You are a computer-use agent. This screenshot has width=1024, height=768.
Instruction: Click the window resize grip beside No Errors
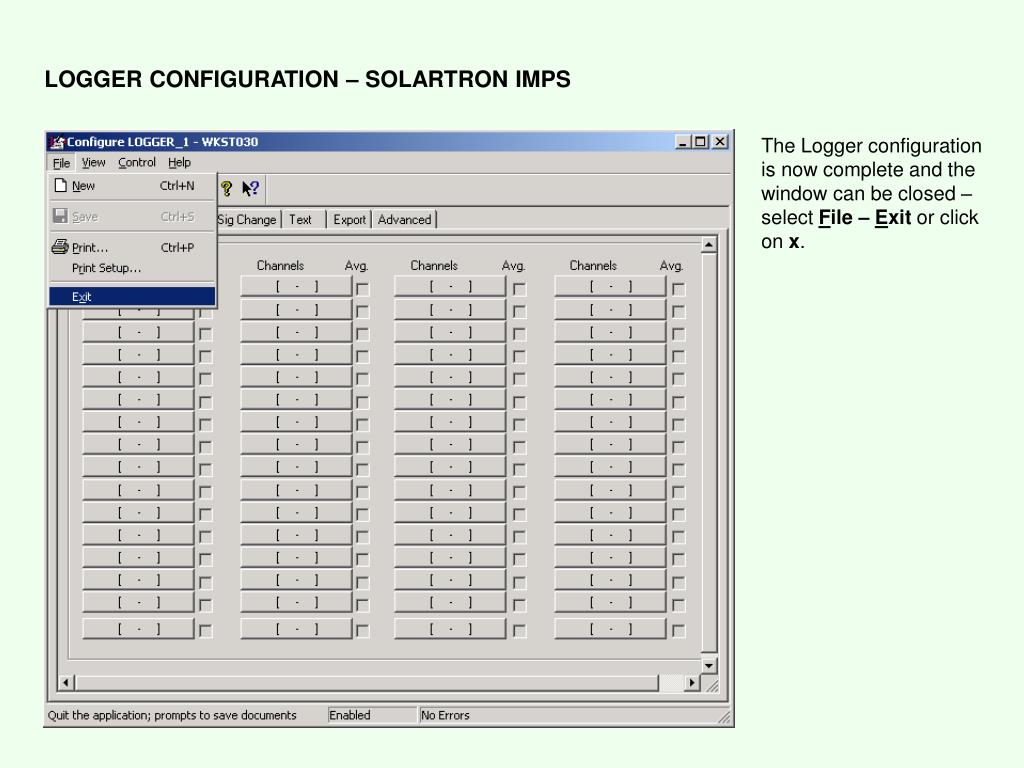click(x=724, y=717)
